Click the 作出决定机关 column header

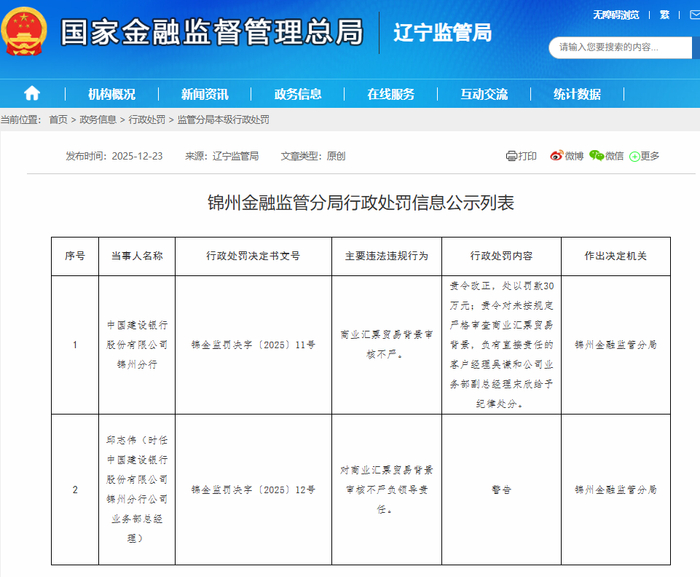point(616,256)
